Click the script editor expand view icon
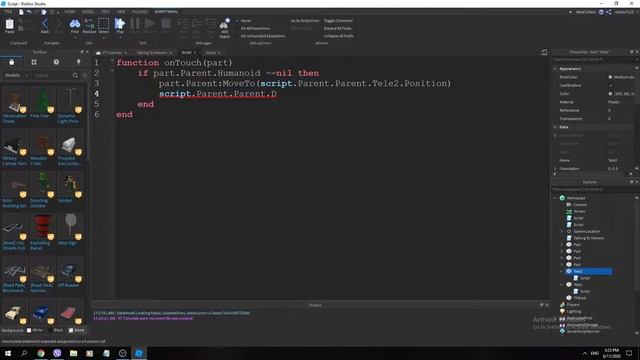The width and height of the screenshot is (640, 360). coord(544,52)
